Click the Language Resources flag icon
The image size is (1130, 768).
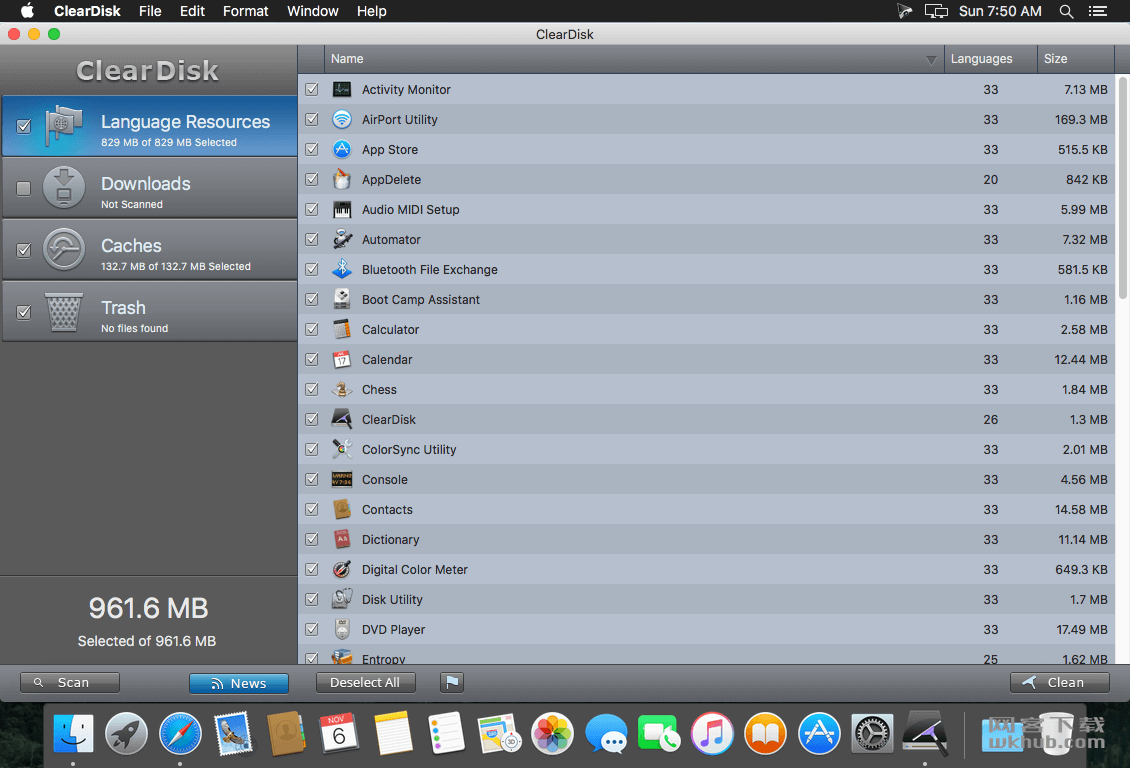tap(63, 126)
